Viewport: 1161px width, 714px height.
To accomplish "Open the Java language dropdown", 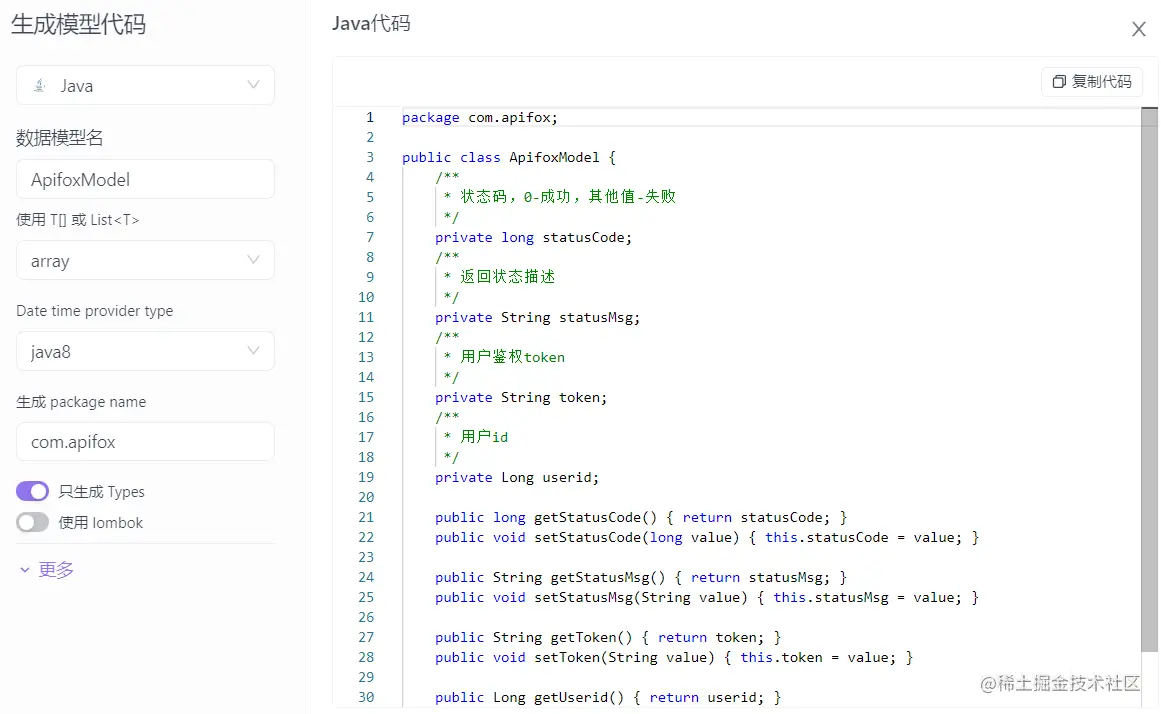I will pos(145,85).
